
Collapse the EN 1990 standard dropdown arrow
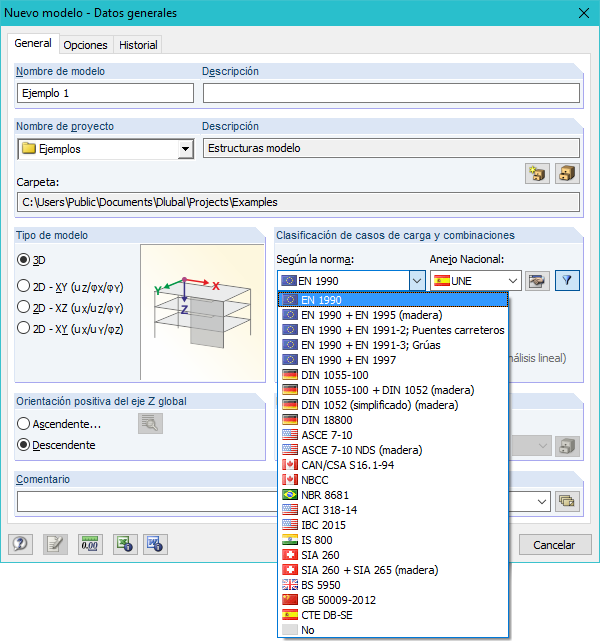point(416,281)
